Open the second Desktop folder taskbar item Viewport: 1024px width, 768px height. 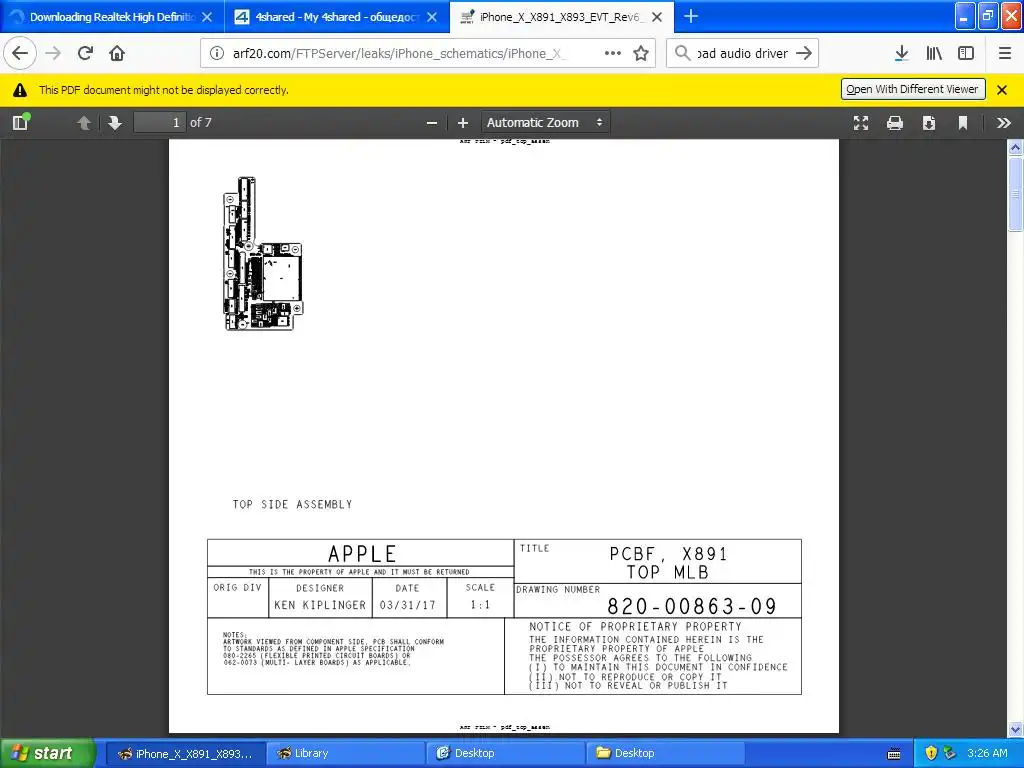[665, 753]
